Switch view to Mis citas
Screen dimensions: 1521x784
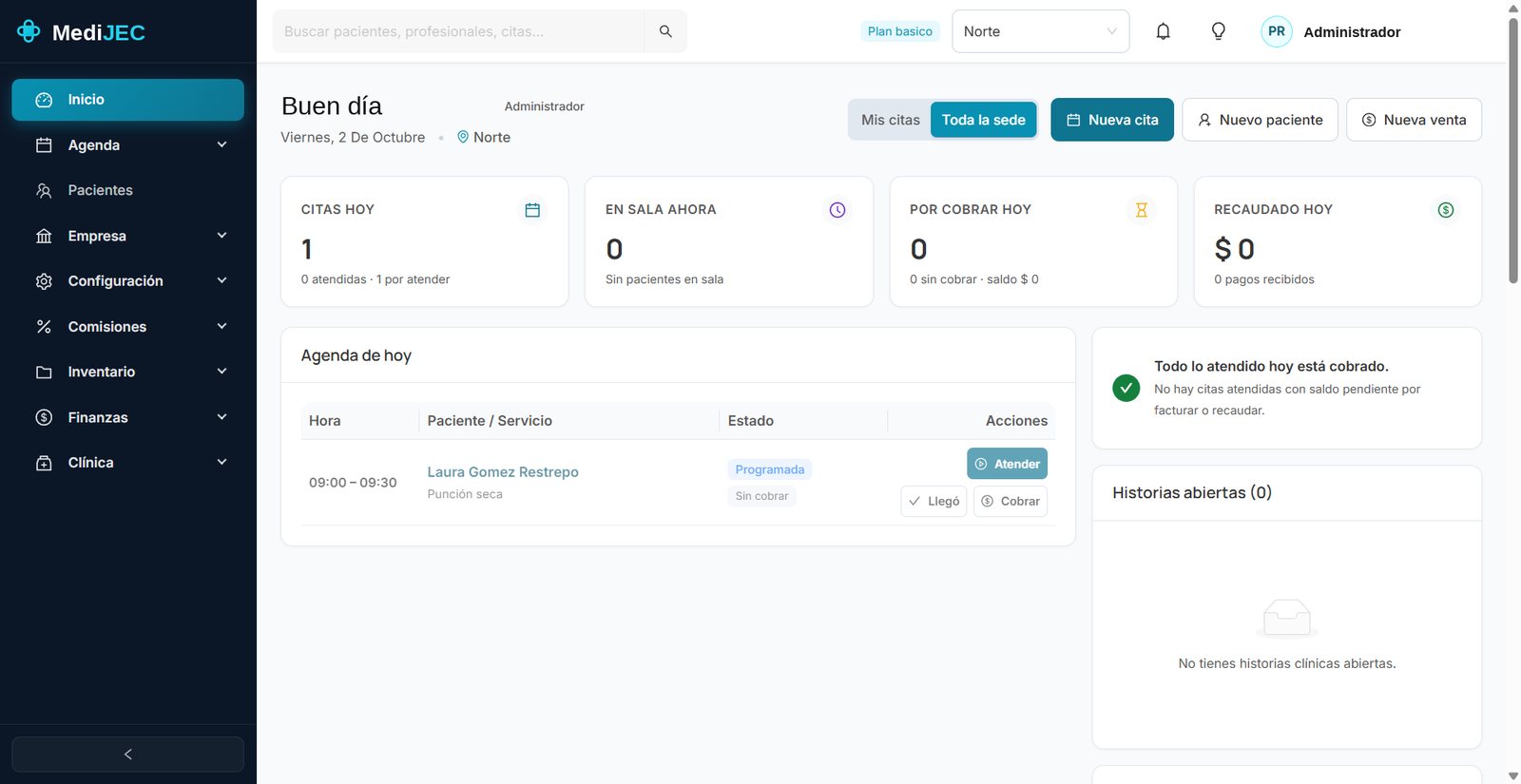pyautogui.click(x=891, y=120)
